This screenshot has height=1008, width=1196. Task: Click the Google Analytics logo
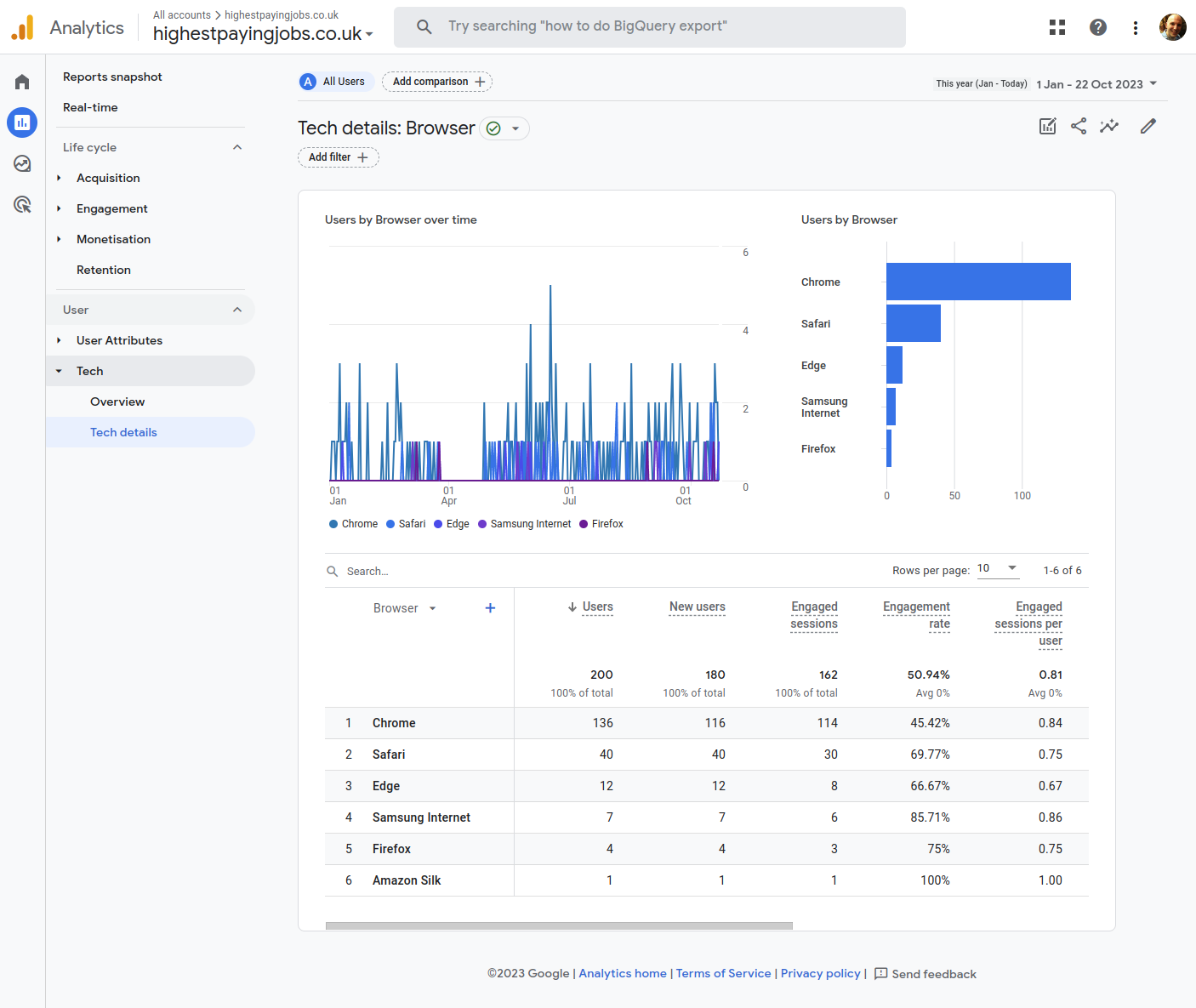pyautogui.click(x=23, y=27)
